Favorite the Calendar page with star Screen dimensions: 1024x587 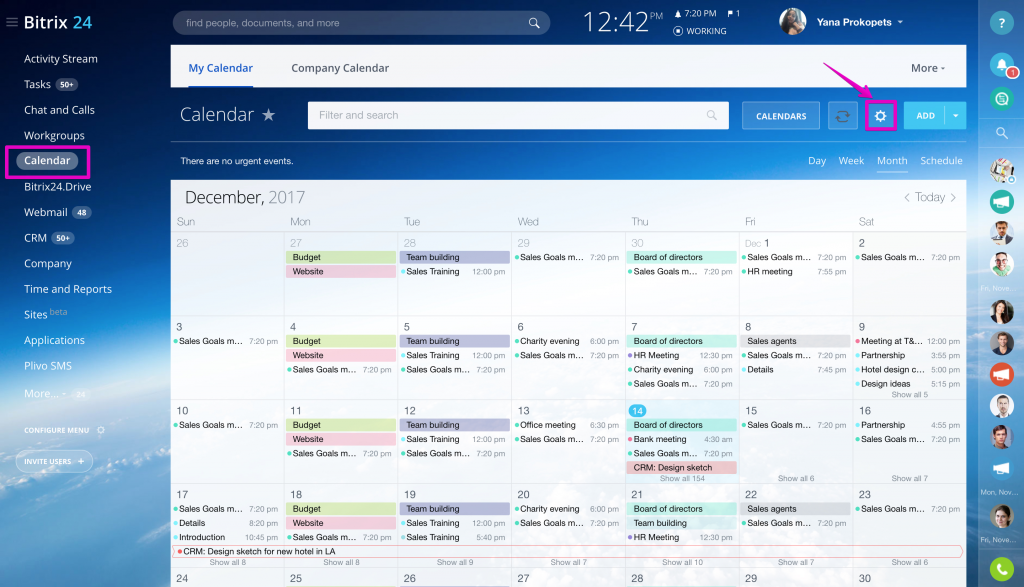268,115
